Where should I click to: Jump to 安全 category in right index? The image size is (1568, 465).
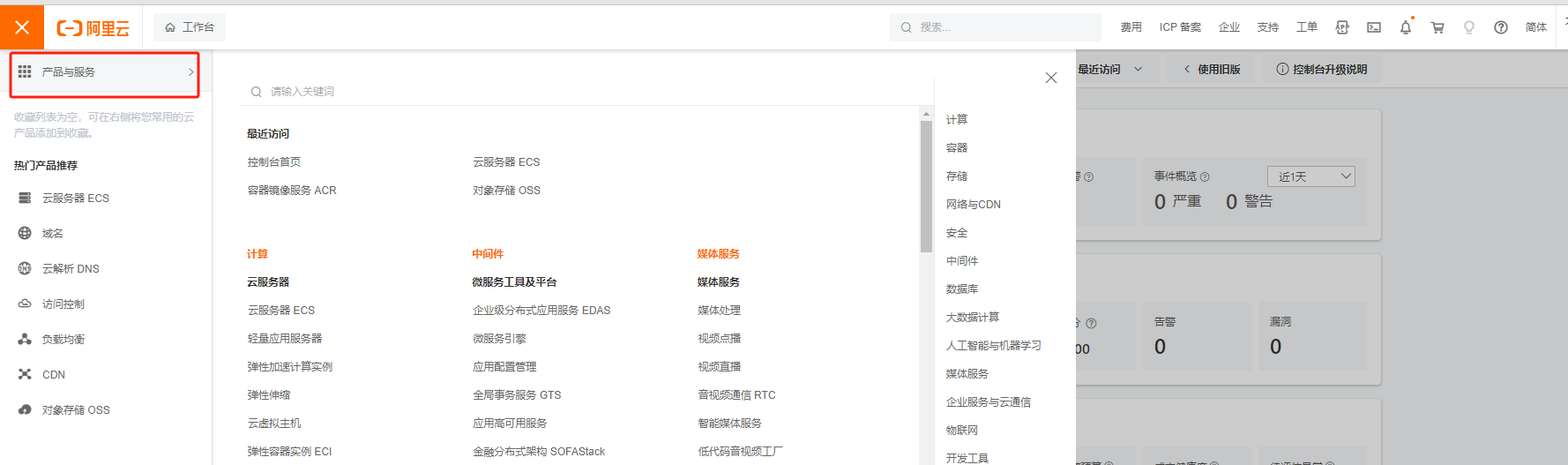click(x=957, y=232)
